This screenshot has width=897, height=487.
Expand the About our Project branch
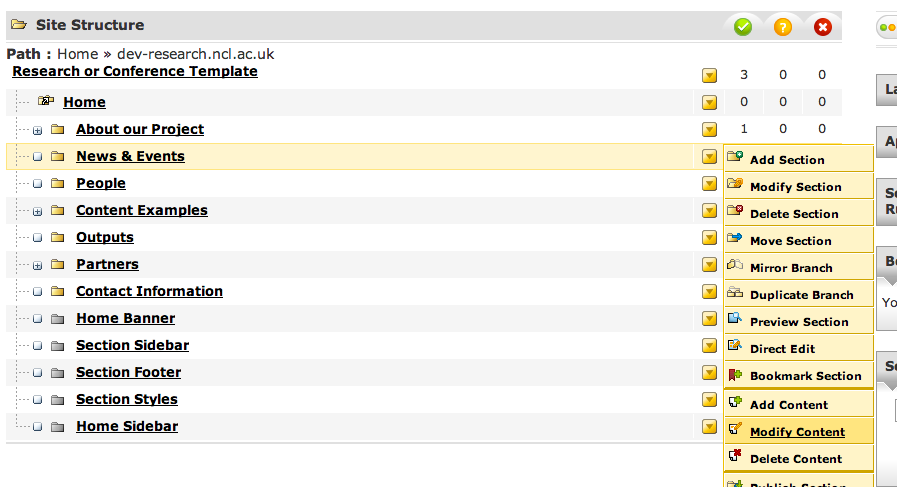[37, 130]
